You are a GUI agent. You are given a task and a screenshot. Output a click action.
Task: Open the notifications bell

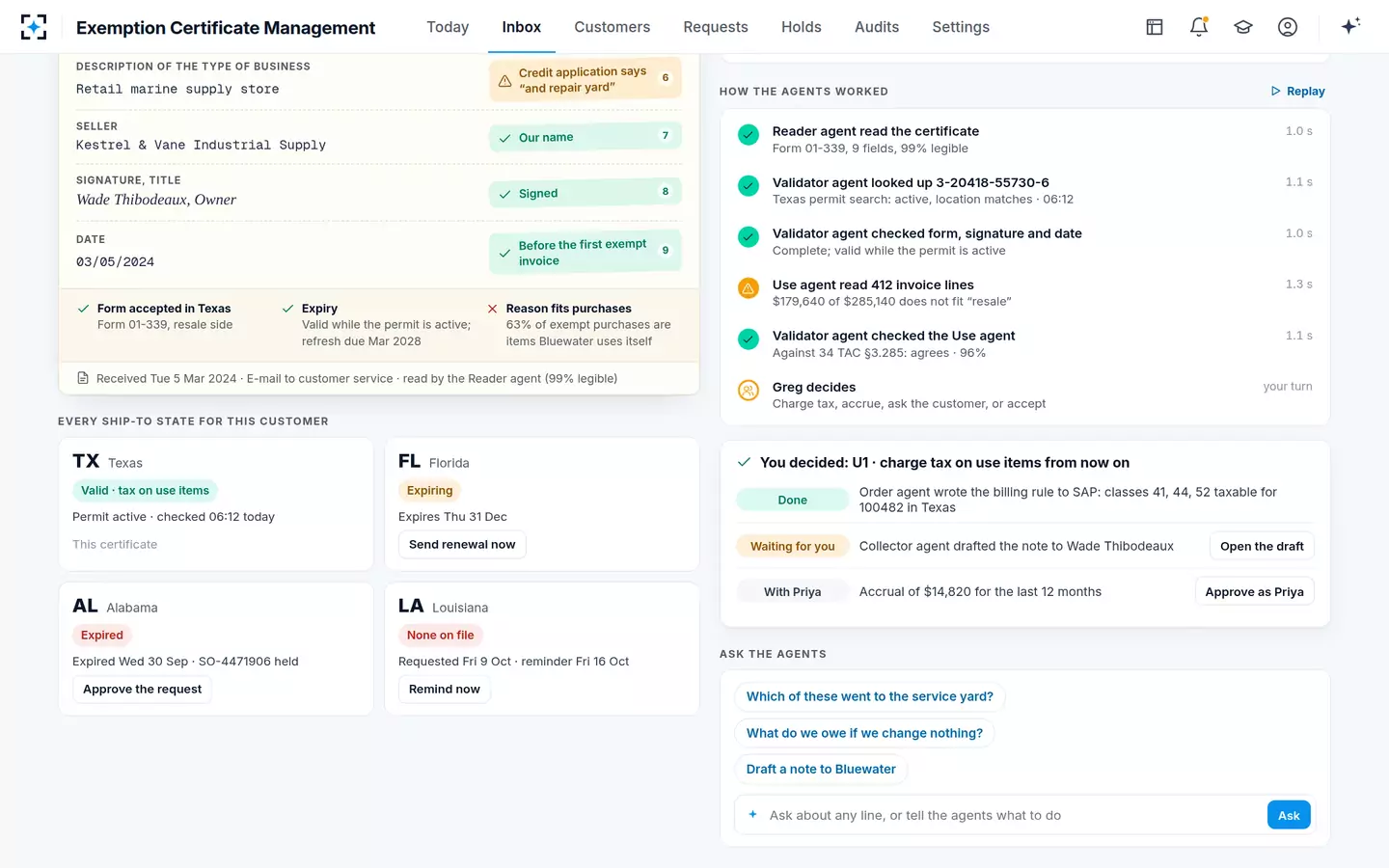[x=1199, y=27]
